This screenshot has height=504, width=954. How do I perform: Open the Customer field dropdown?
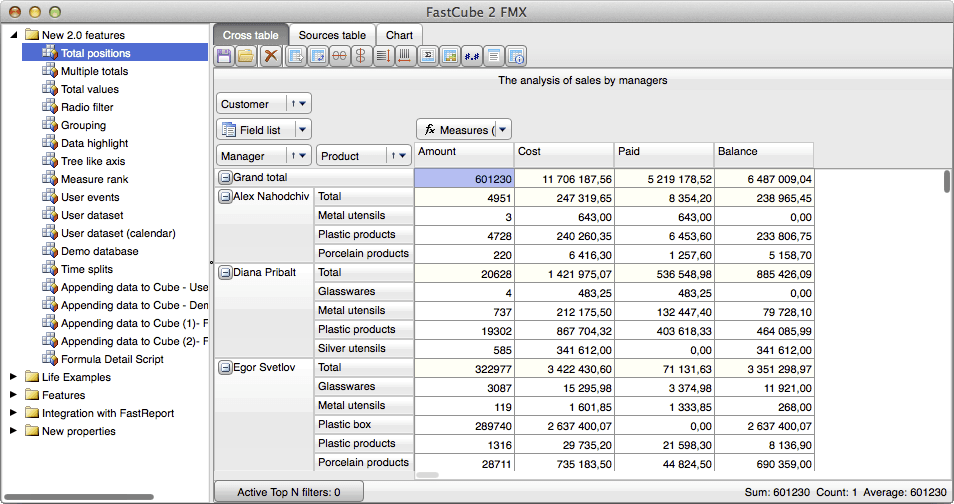click(302, 104)
